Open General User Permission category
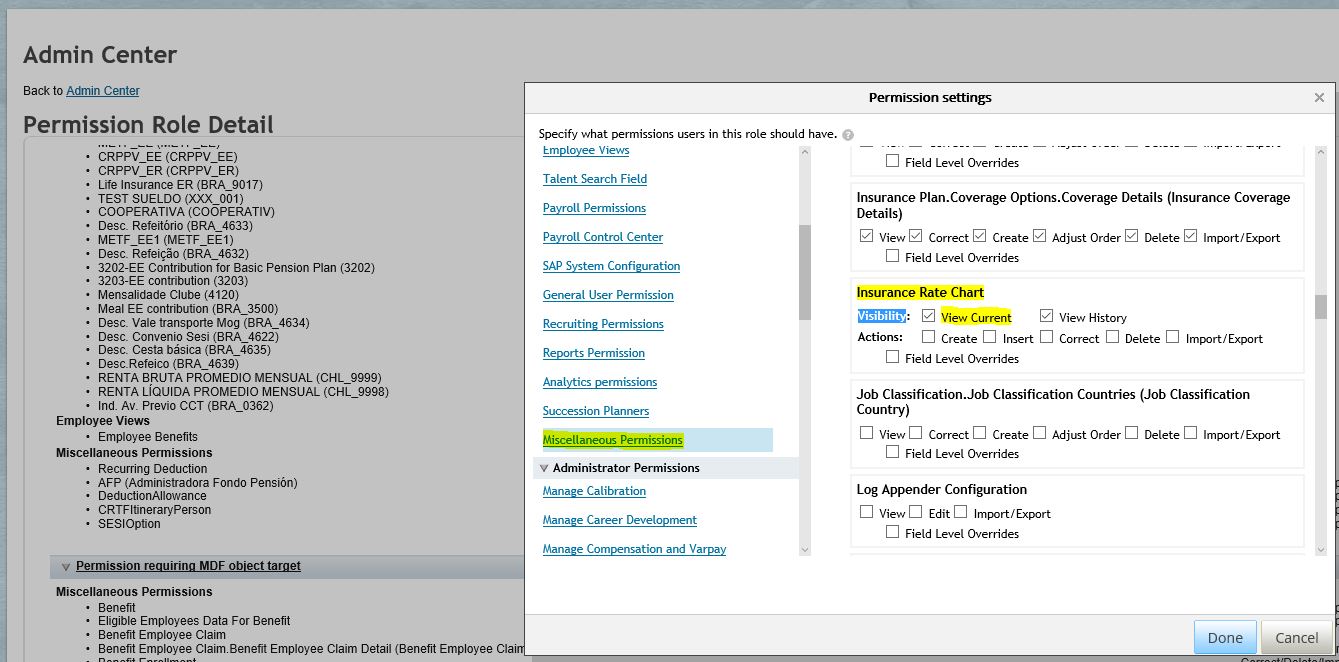1339x662 pixels. [608, 295]
